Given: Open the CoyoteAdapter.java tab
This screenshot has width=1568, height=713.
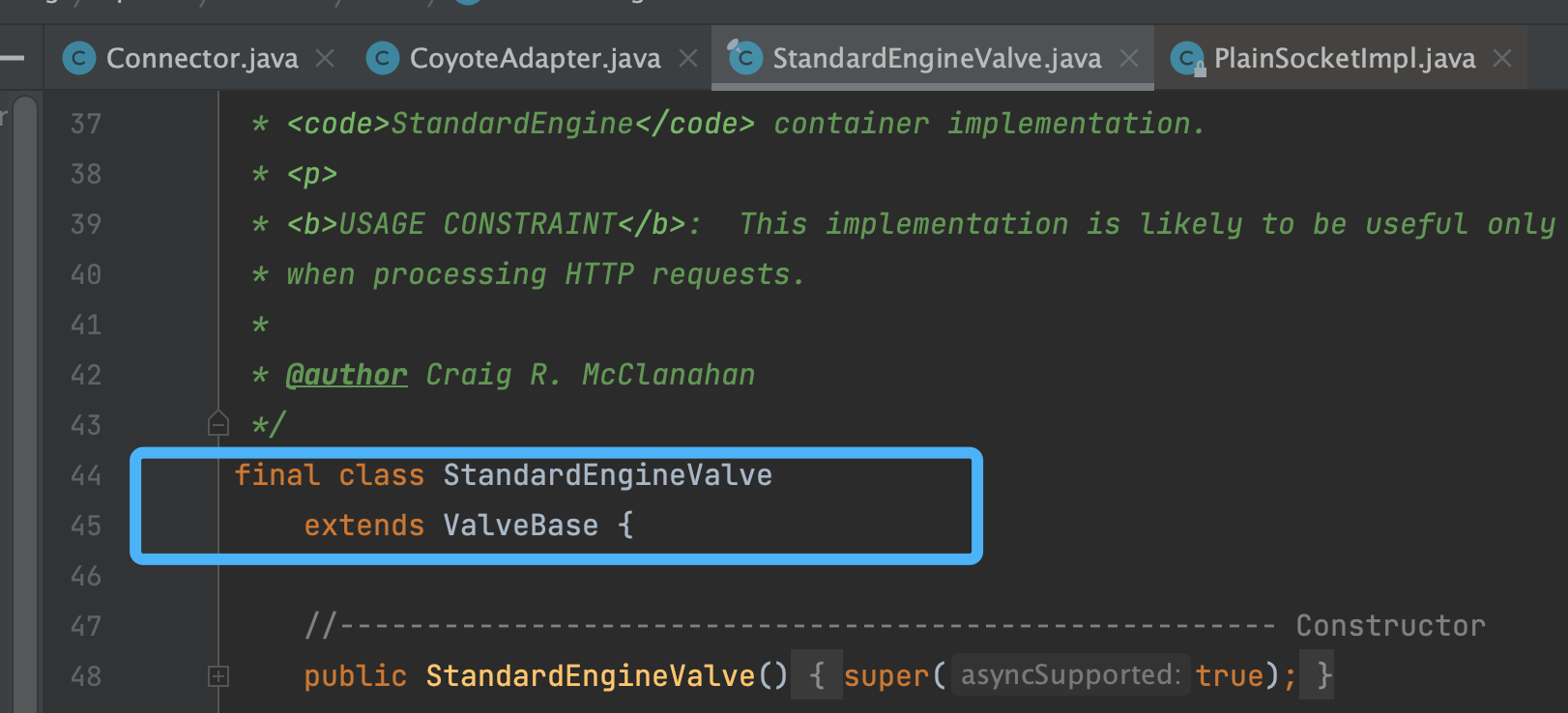Looking at the screenshot, I should 535,59.
